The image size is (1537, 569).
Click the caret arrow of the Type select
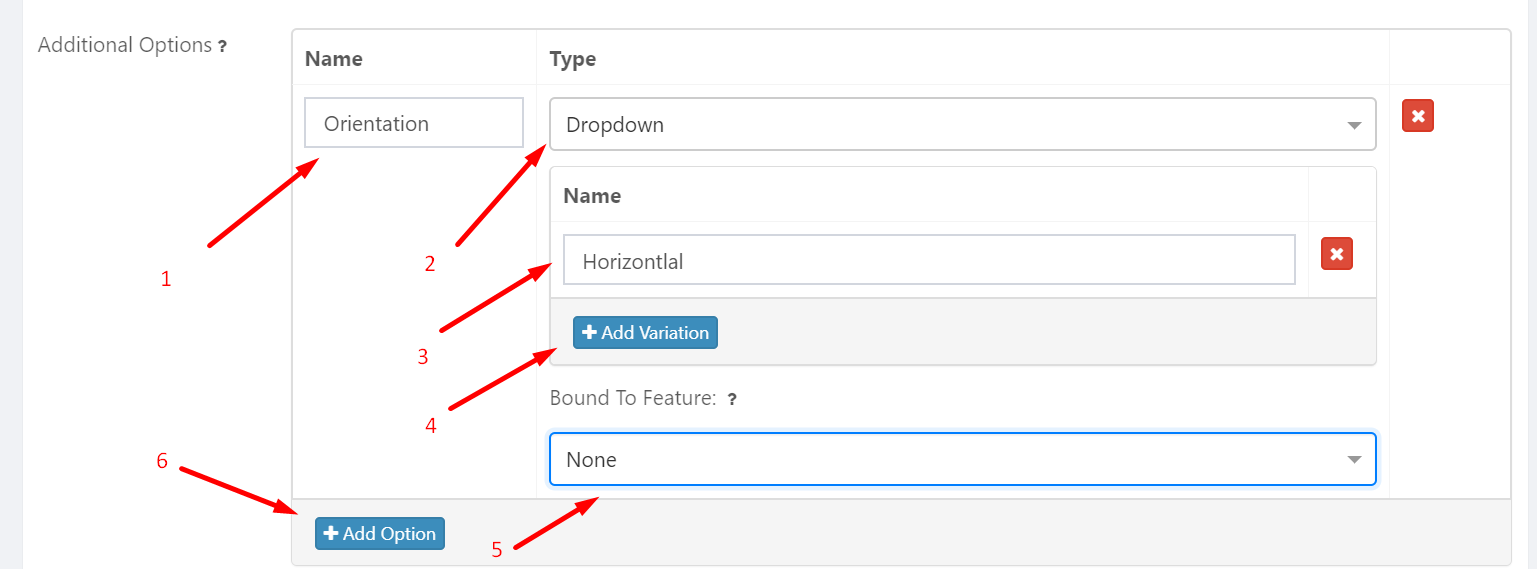point(1354,126)
